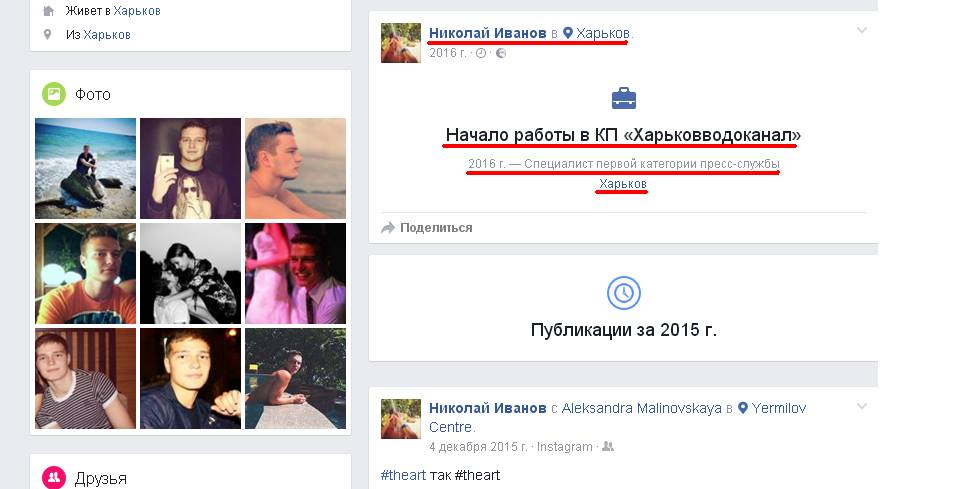Open the Aleksandra Malinovskaya profile link
This screenshot has height=489, width=960.
642,408
